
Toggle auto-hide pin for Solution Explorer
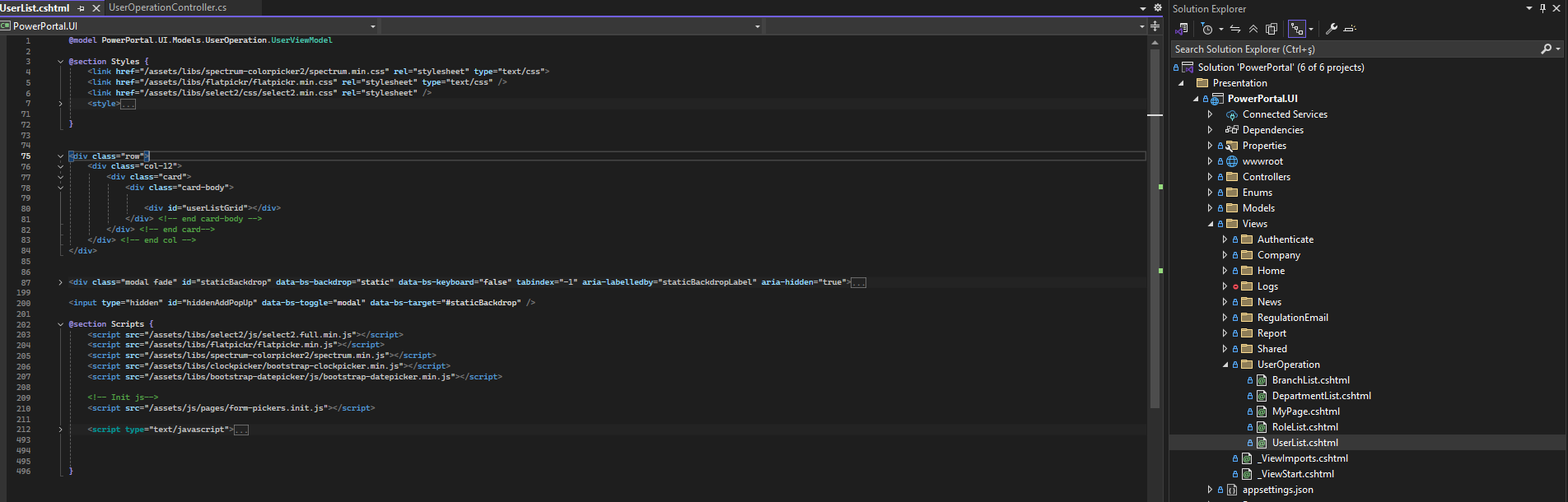[1542, 8]
